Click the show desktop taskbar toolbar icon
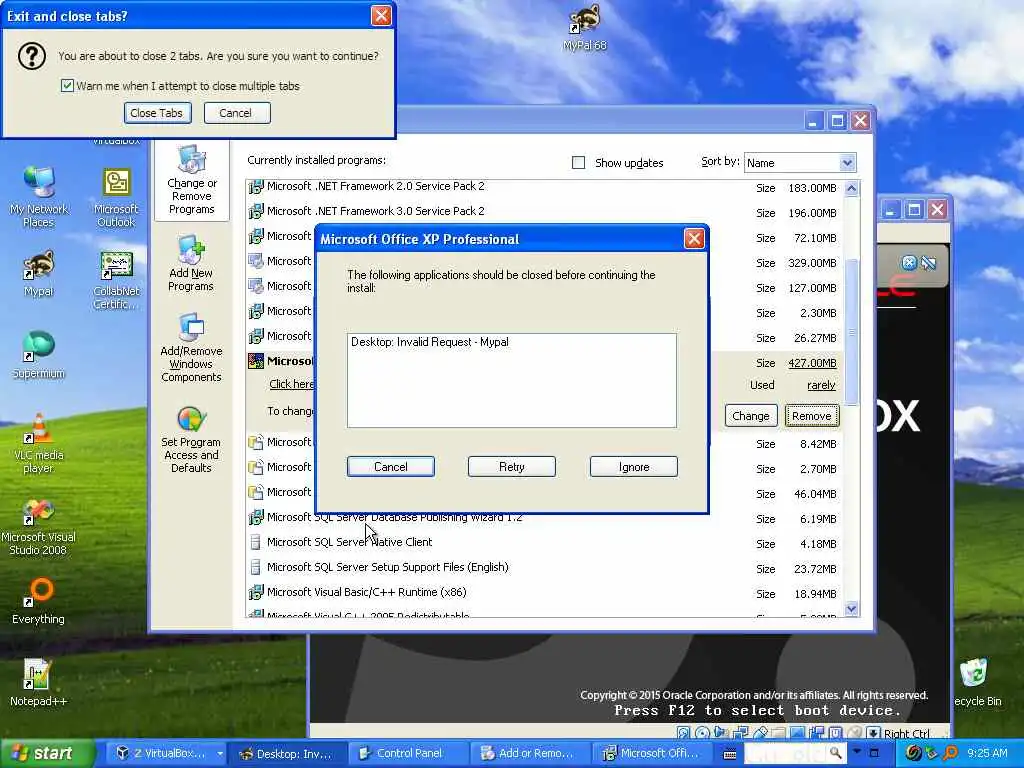Image resolution: width=1024 pixels, height=768 pixels. [874, 753]
